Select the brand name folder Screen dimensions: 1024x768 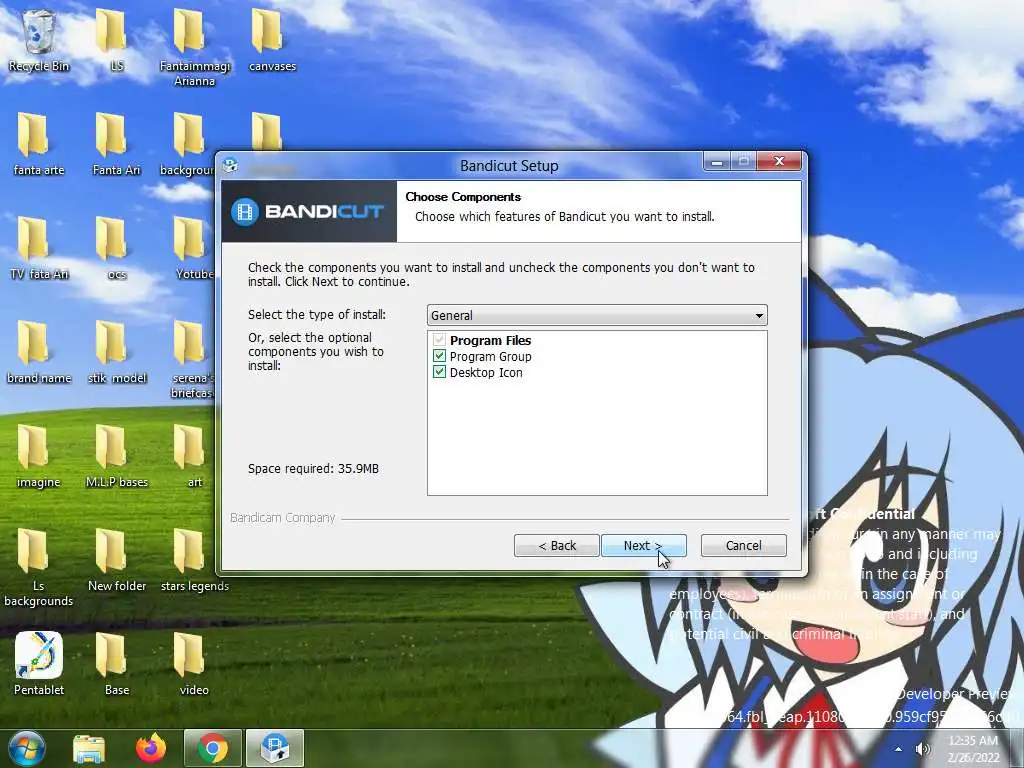39,352
